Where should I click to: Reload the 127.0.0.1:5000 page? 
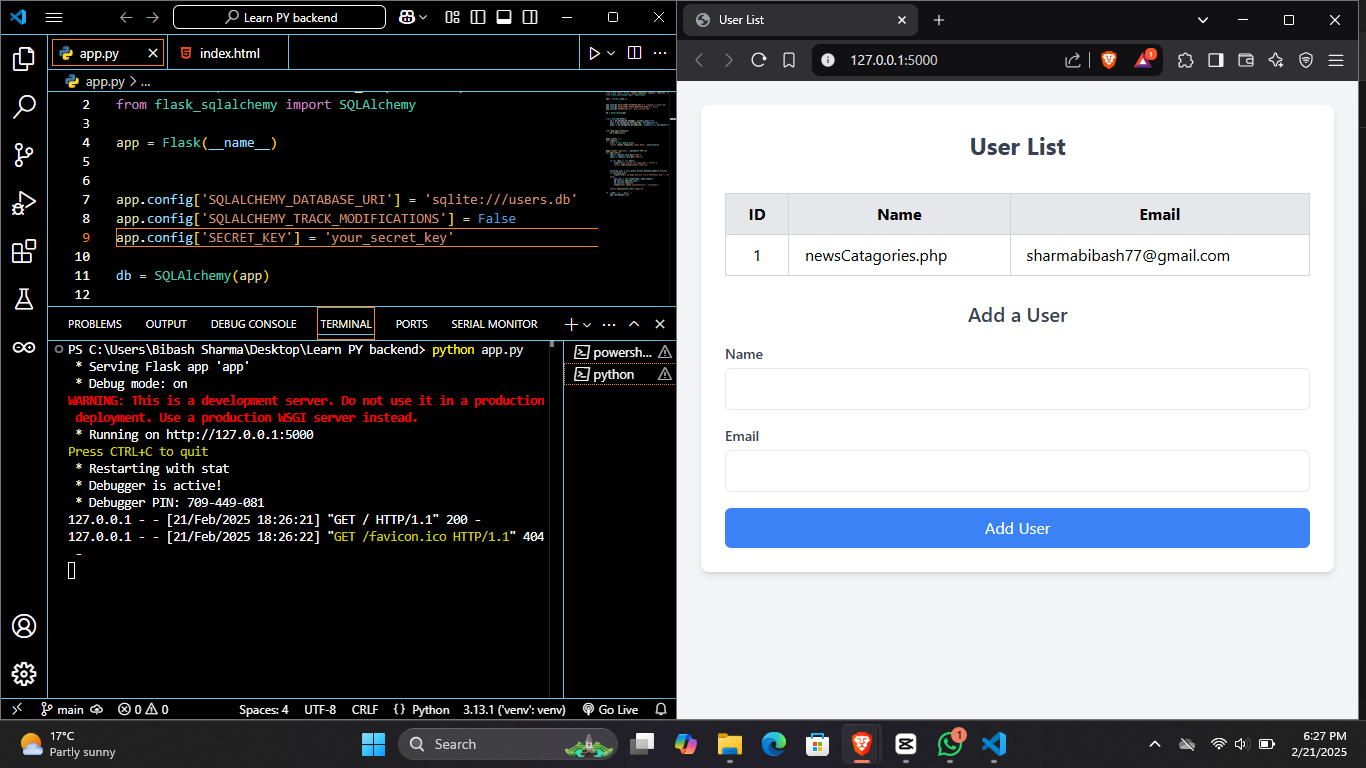[758, 60]
